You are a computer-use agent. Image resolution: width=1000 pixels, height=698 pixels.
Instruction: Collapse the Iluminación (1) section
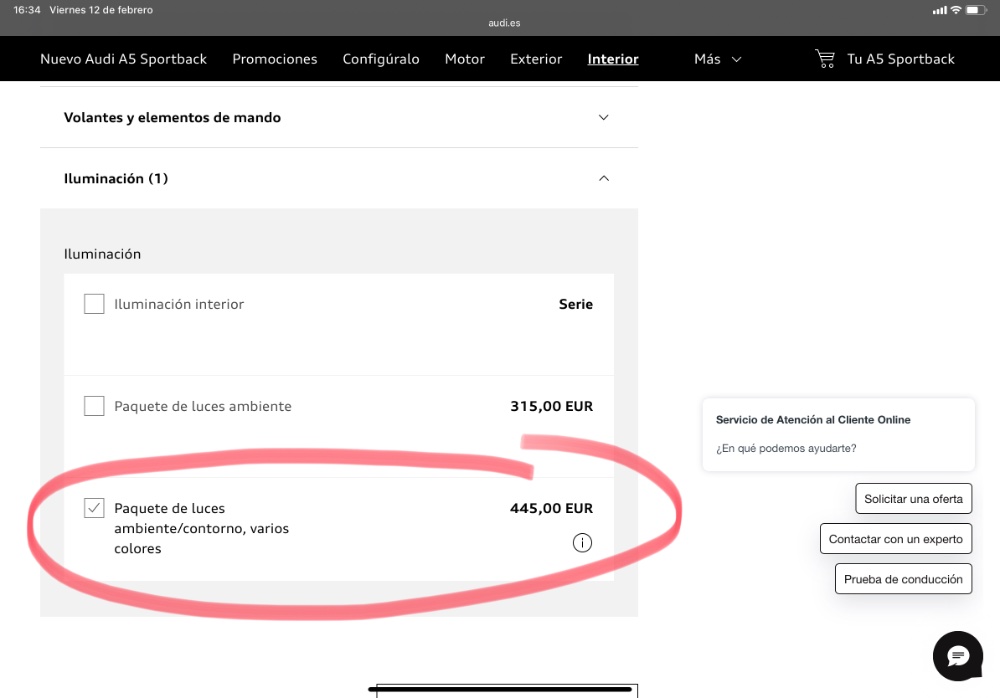point(339,178)
